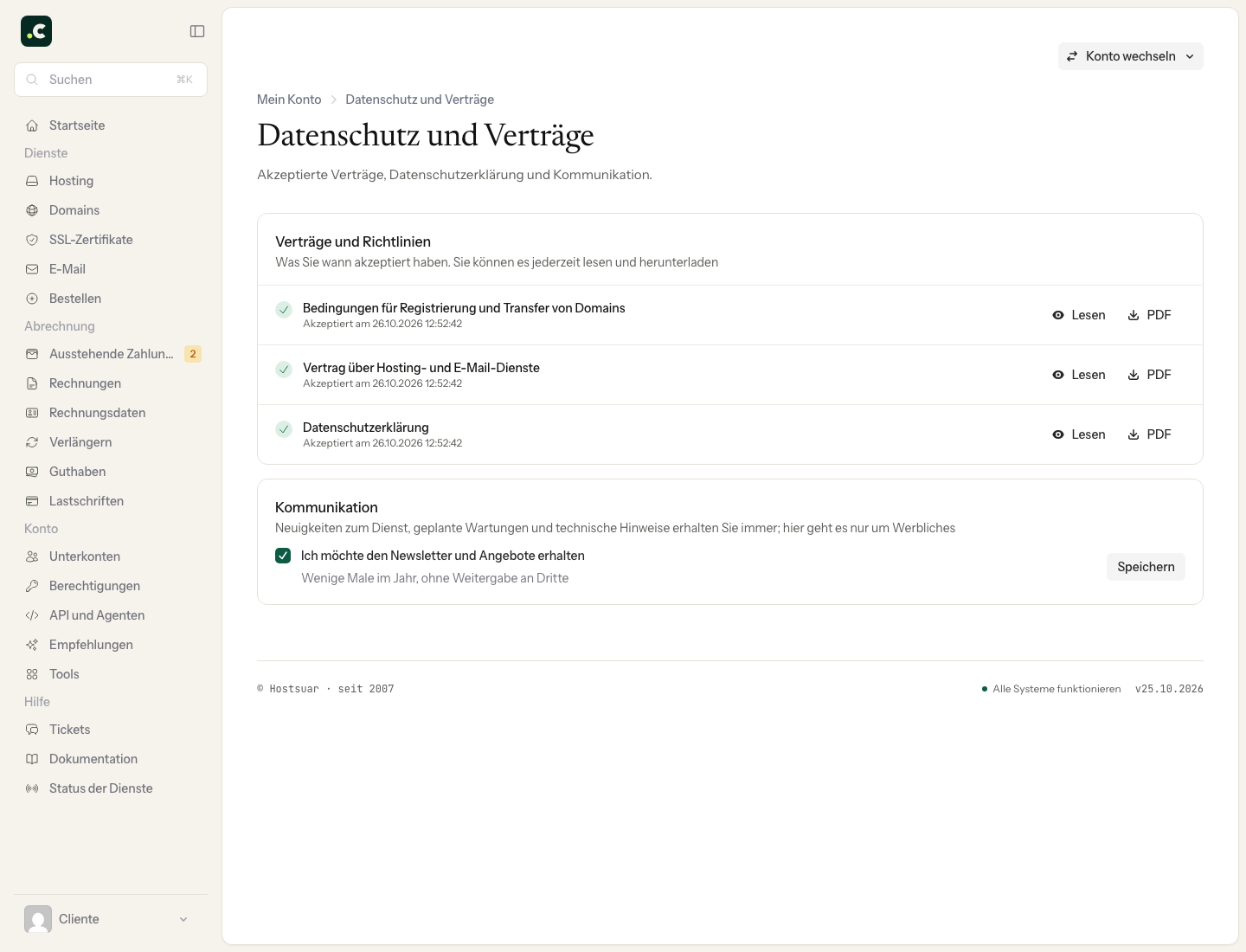The width and height of the screenshot is (1246, 952).
Task: Click the version text v25.10.2026
Action: (1169, 689)
